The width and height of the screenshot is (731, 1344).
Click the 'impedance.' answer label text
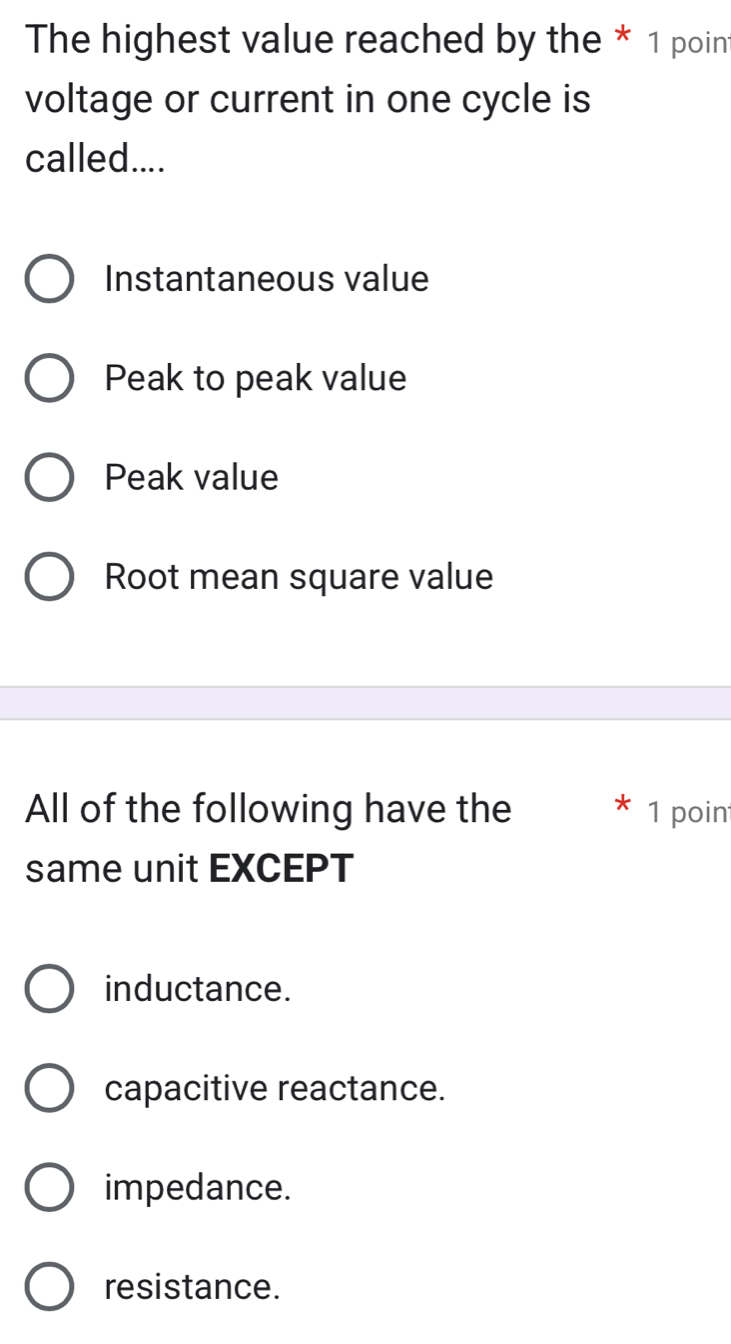(x=198, y=1188)
